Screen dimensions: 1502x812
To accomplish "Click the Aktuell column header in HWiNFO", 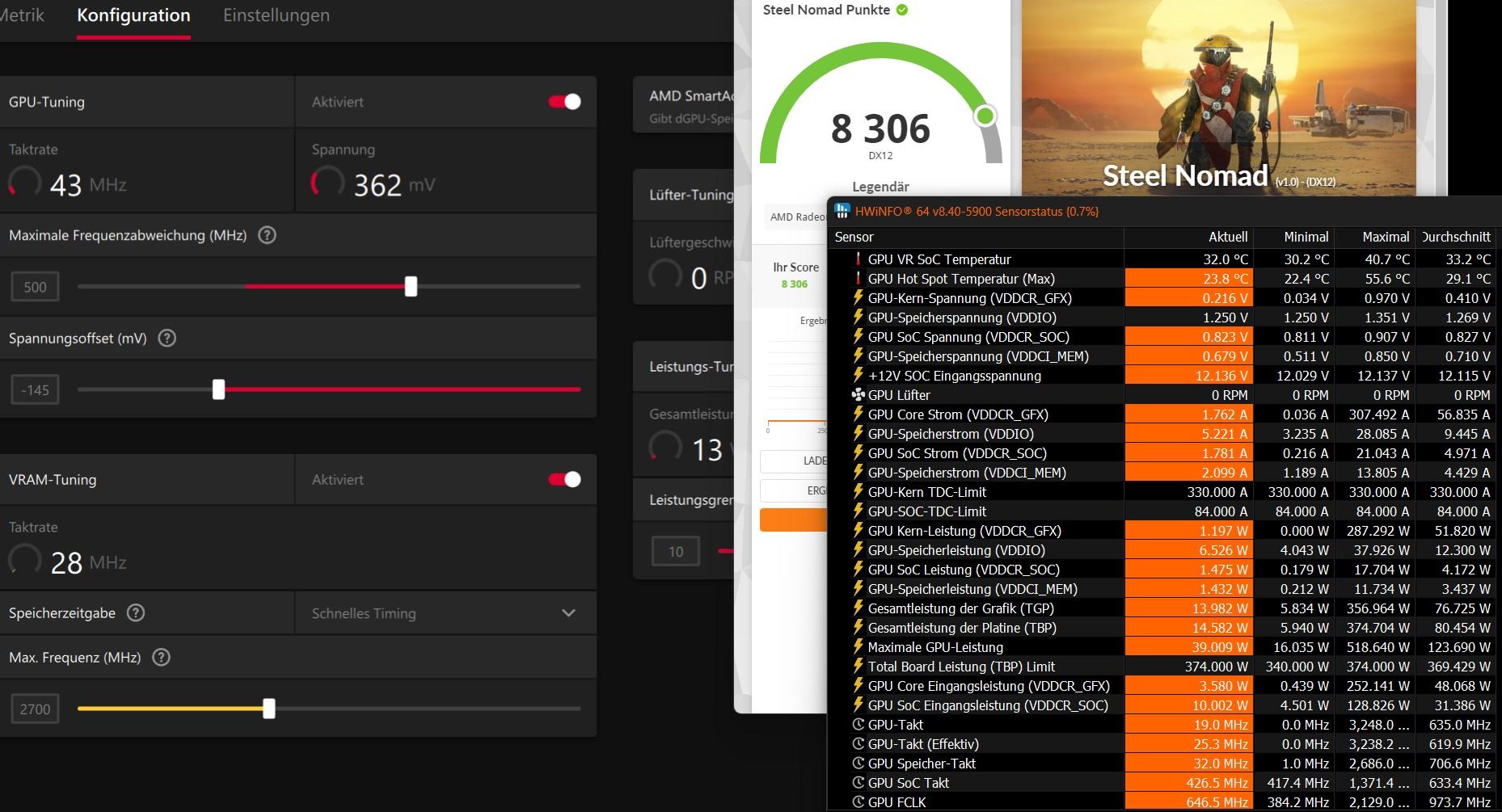I will [1188, 237].
